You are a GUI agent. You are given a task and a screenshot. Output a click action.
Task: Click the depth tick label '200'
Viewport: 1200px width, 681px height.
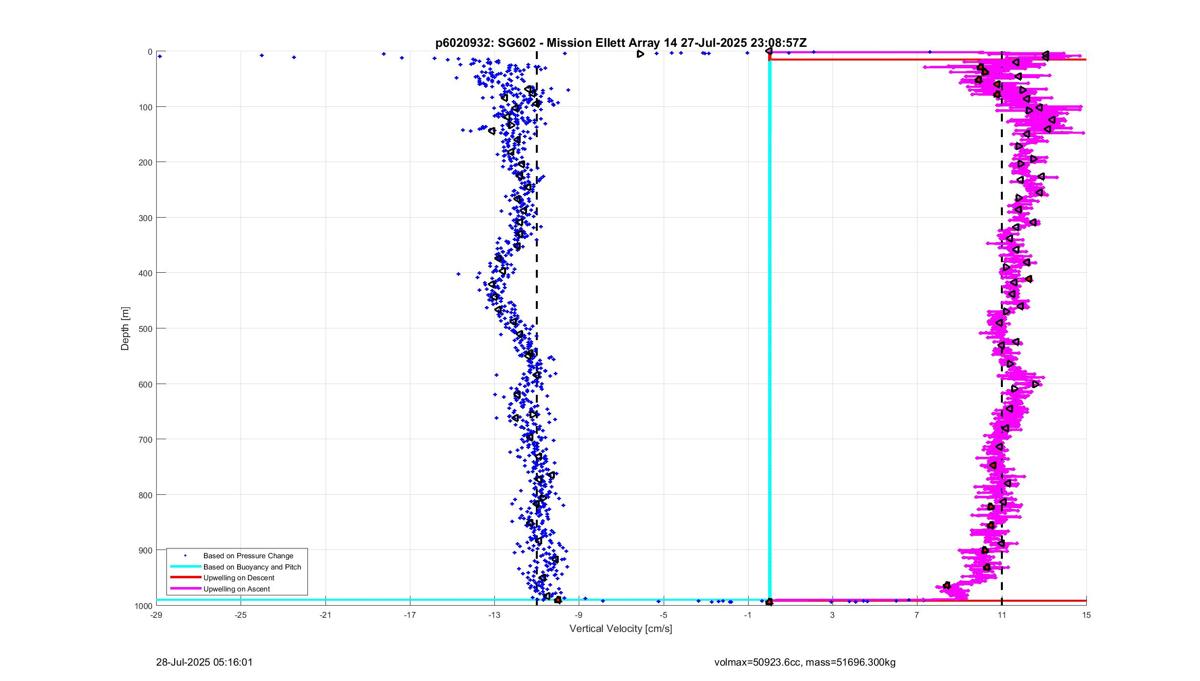145,162
